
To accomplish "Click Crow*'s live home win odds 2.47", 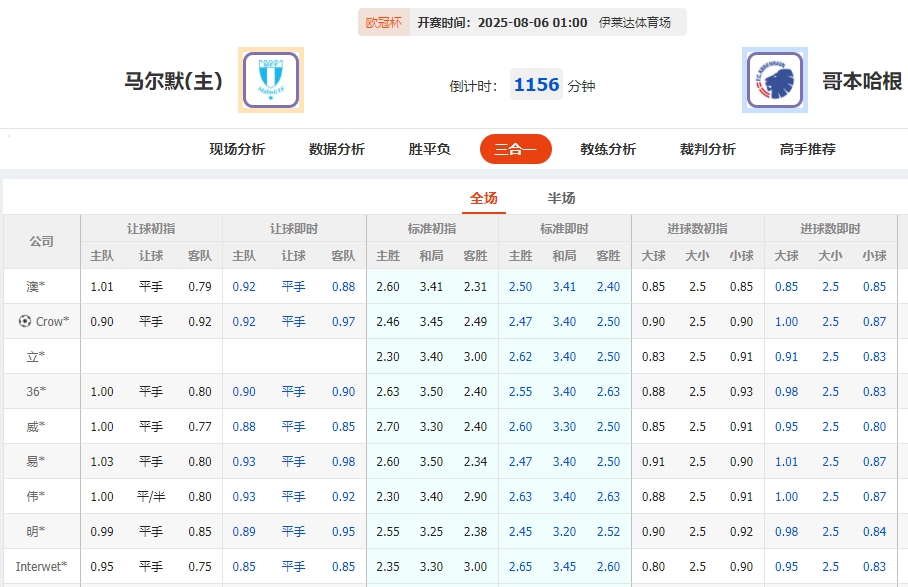I will (519, 322).
